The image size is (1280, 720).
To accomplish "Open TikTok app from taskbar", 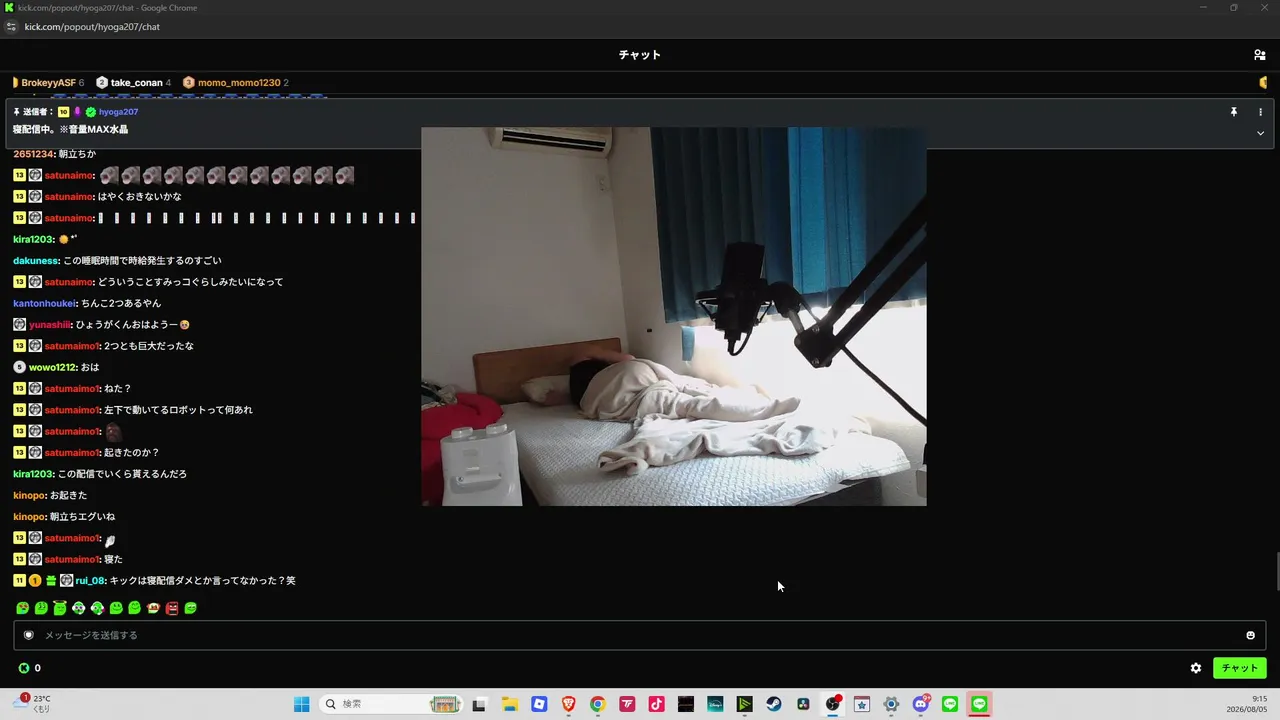I will point(656,704).
